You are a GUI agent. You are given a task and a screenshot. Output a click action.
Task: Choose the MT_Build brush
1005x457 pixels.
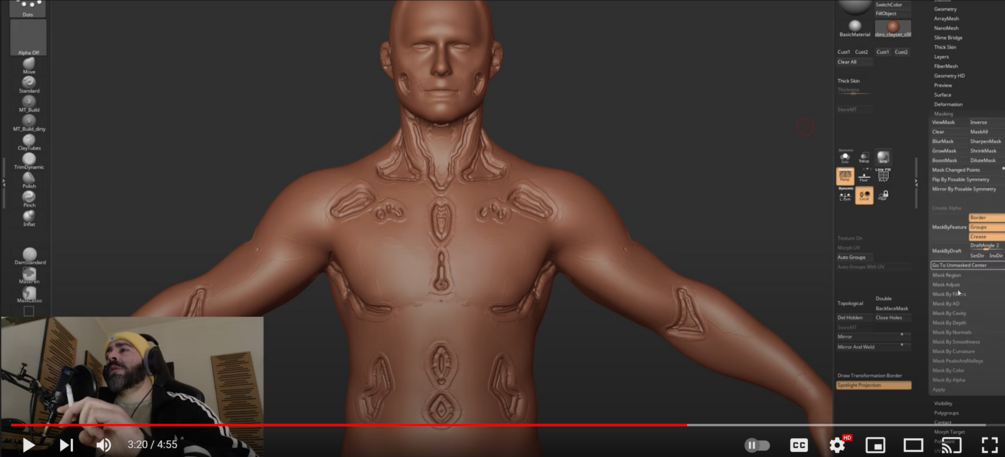(x=29, y=104)
